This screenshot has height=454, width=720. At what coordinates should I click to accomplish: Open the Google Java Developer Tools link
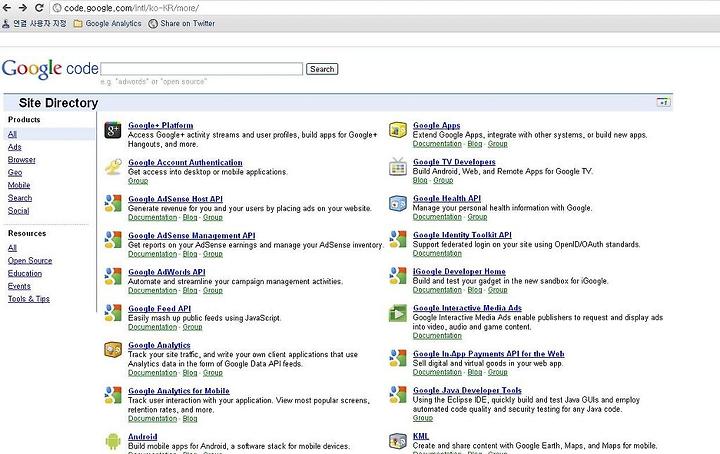coord(467,390)
